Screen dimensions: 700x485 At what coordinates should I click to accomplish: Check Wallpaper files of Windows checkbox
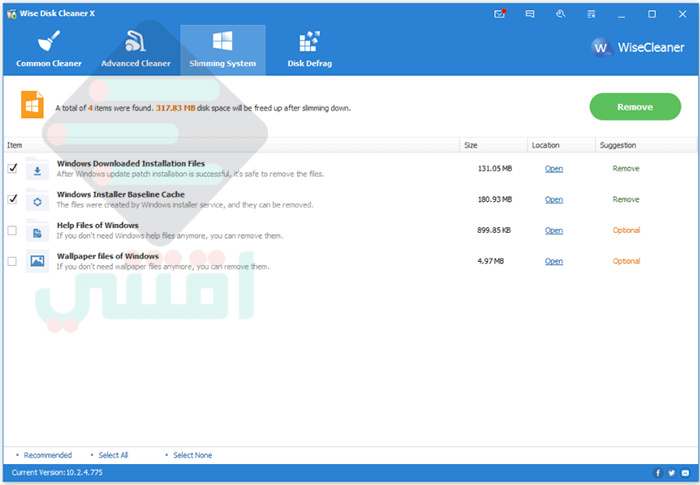point(12,261)
